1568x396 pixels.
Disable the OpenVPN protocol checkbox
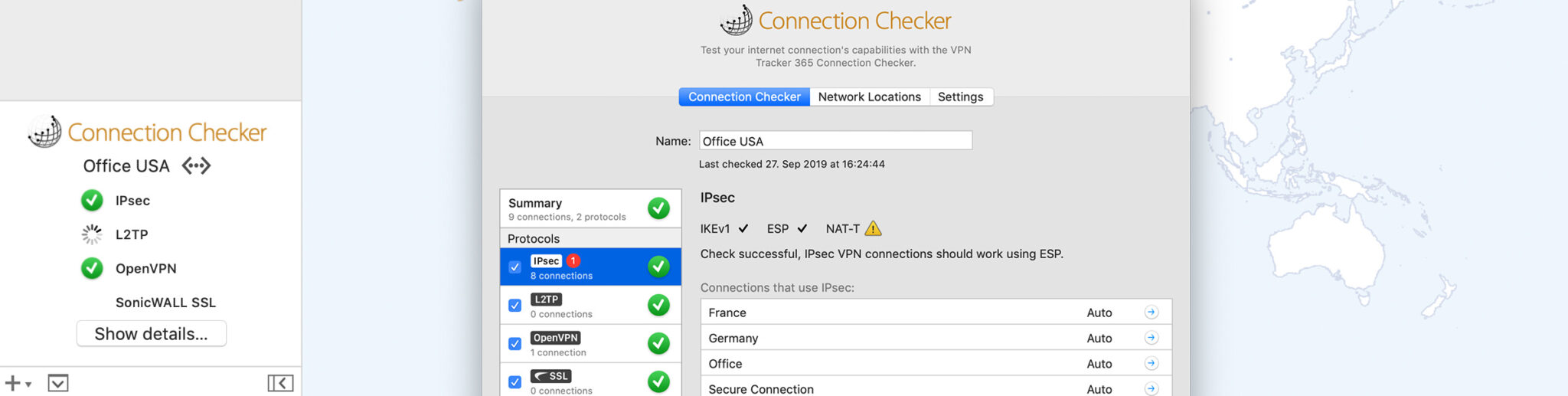pyautogui.click(x=515, y=344)
